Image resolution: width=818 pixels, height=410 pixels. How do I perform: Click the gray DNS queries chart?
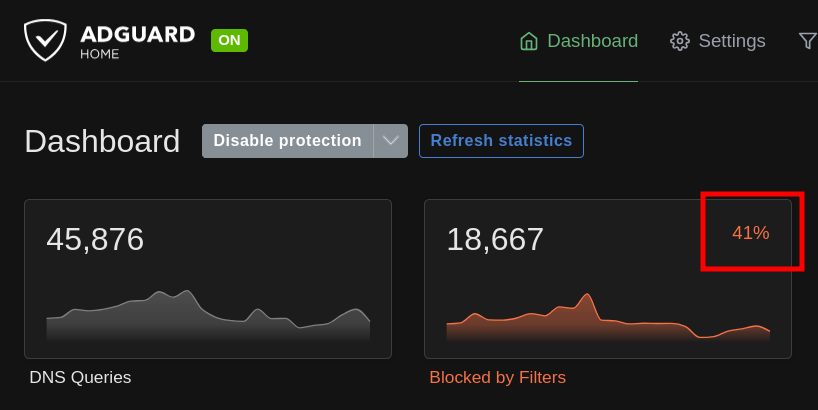click(208, 316)
